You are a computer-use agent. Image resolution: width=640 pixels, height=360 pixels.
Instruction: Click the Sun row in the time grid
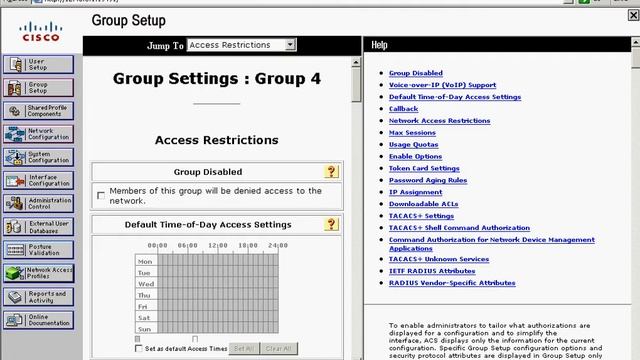218,329
